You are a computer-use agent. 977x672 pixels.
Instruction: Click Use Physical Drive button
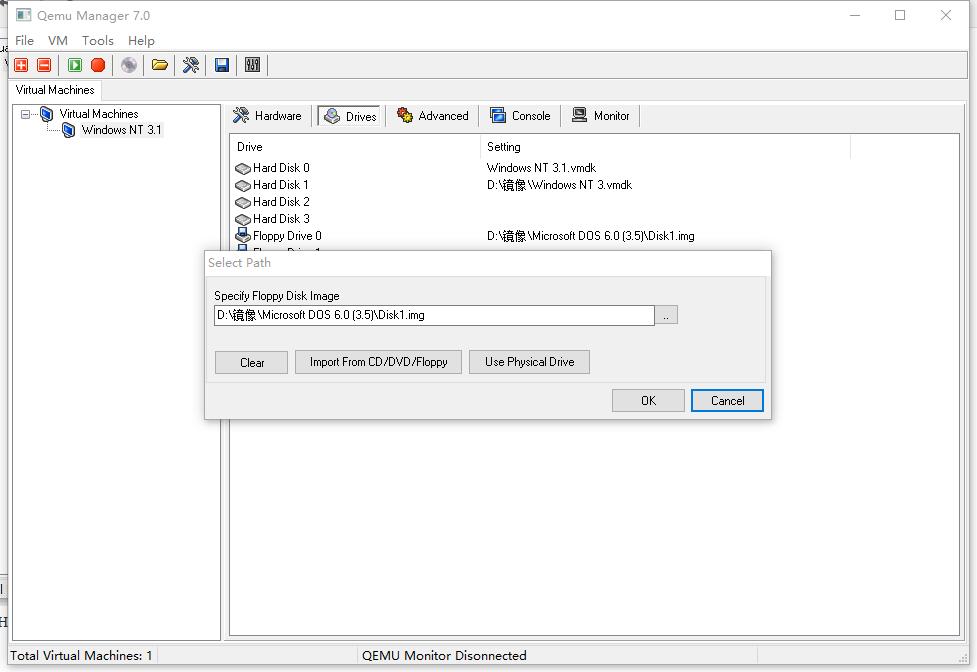pos(529,362)
